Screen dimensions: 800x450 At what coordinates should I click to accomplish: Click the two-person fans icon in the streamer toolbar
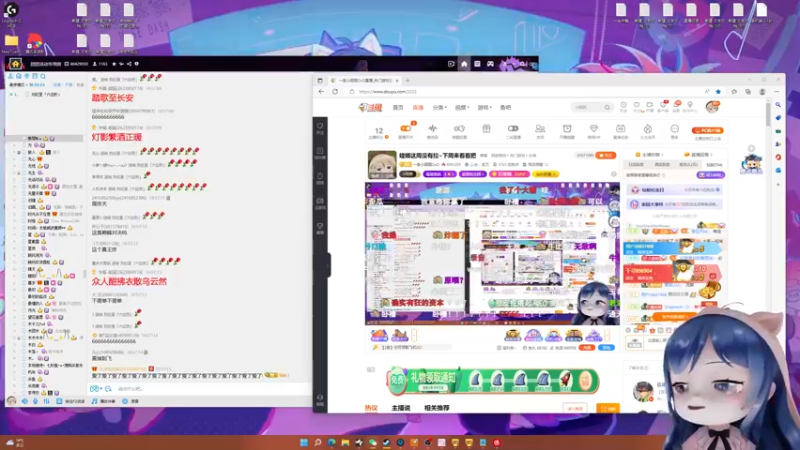click(x=540, y=129)
